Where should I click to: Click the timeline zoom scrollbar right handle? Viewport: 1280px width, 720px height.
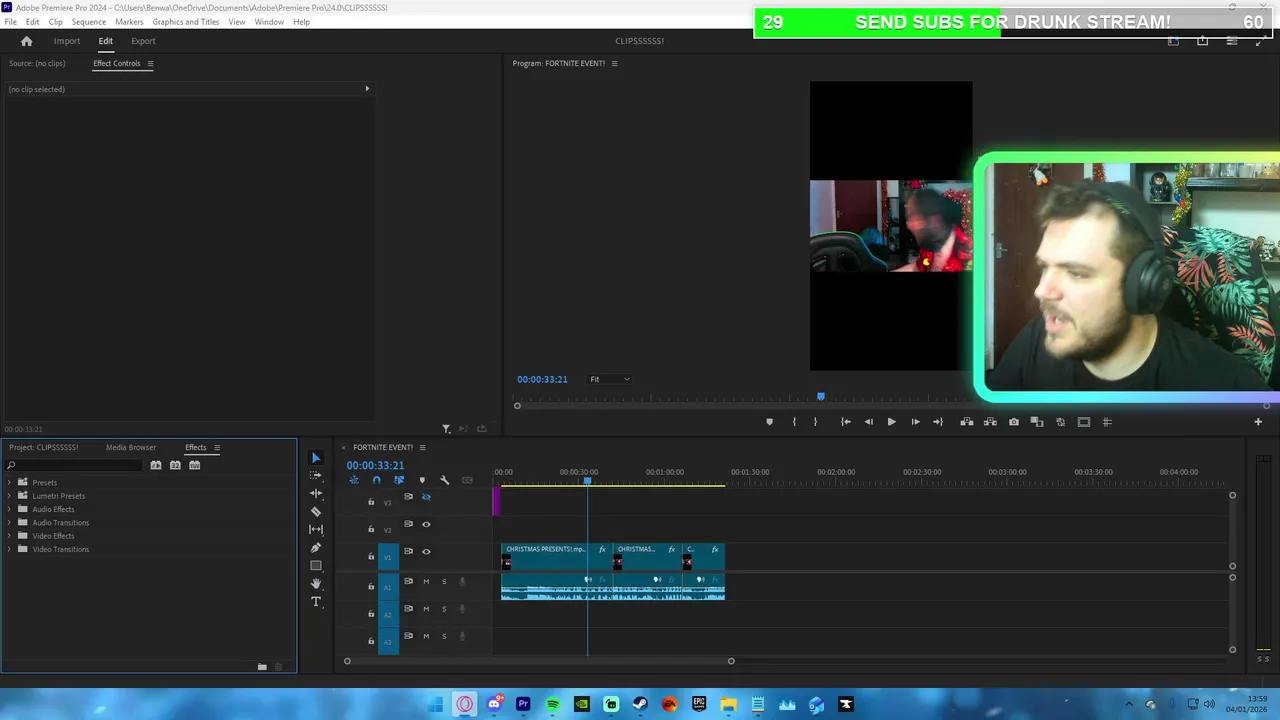click(x=731, y=661)
